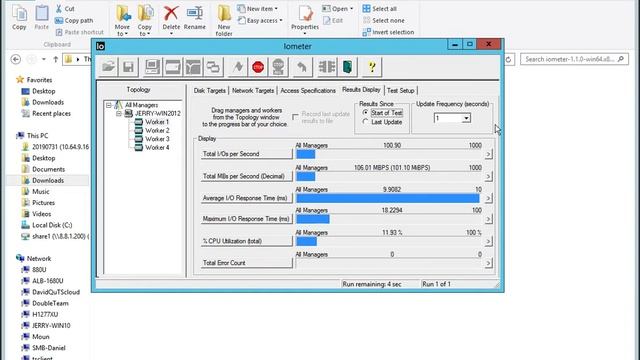Switch to the Results Display tab
The image size is (640, 360).
pos(361,90)
